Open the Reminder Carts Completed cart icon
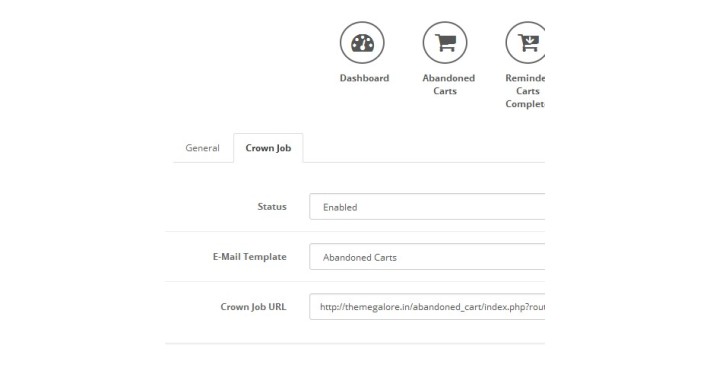Screen dimensions: 710x380 click(x=525, y=43)
